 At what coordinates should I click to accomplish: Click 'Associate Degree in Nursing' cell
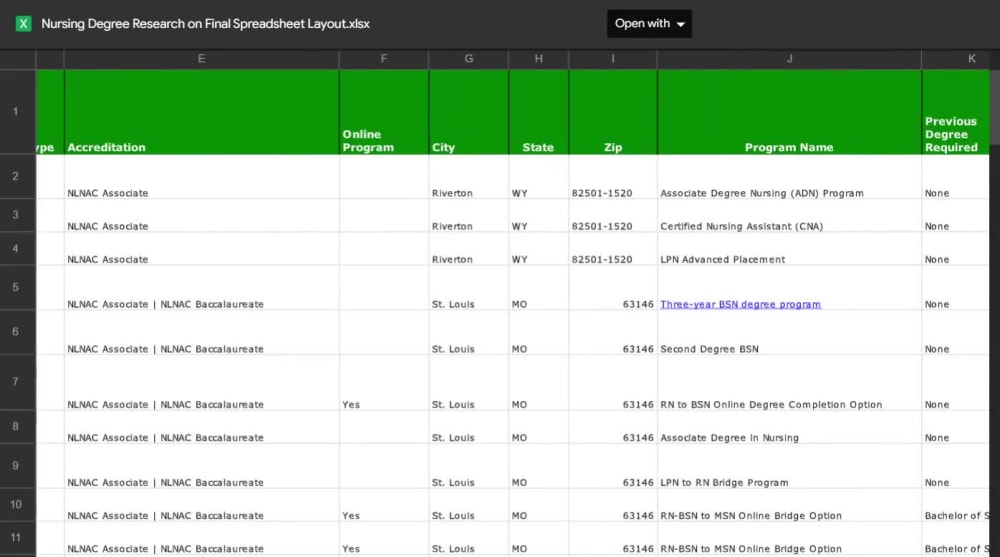tap(790, 427)
